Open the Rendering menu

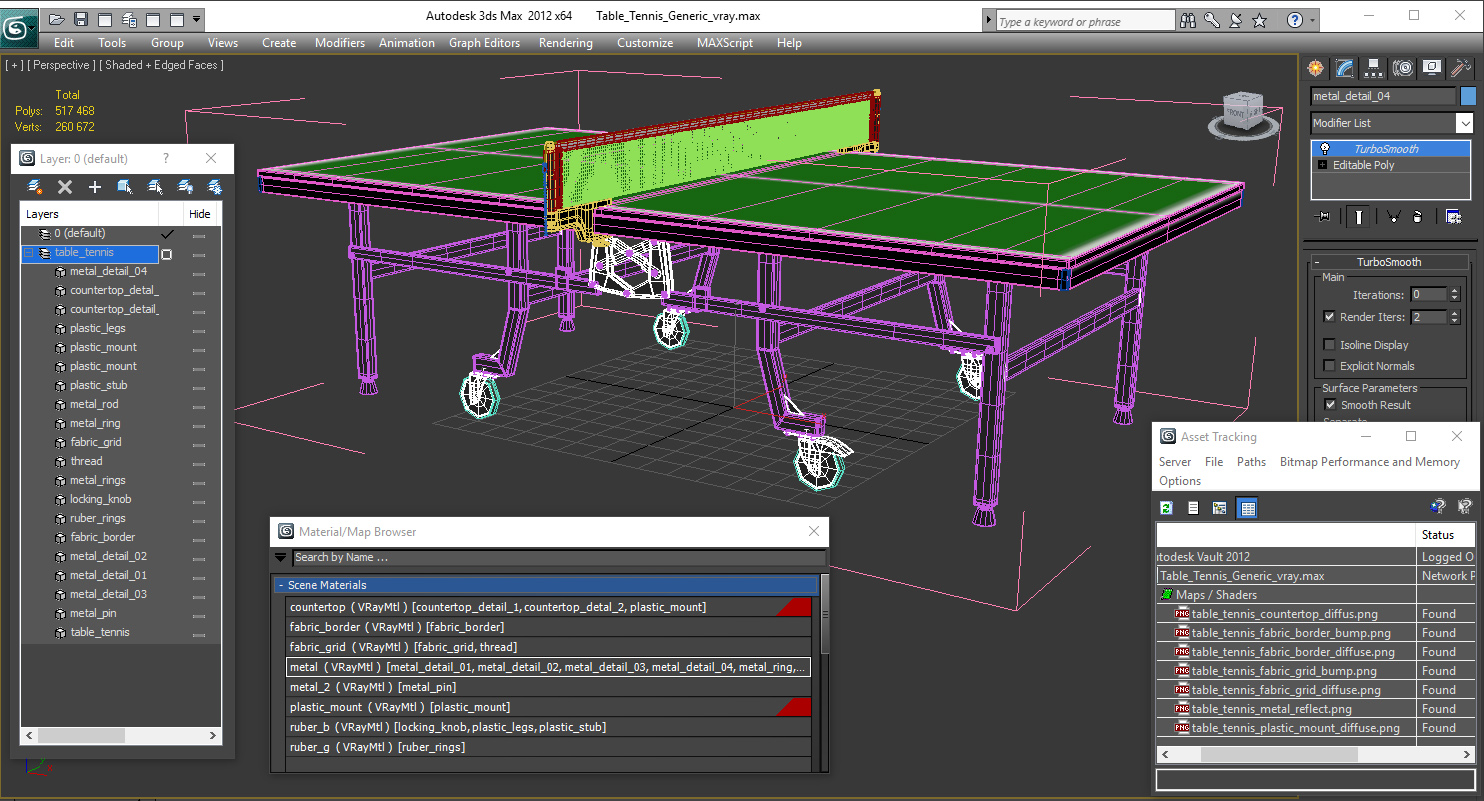pyautogui.click(x=566, y=43)
